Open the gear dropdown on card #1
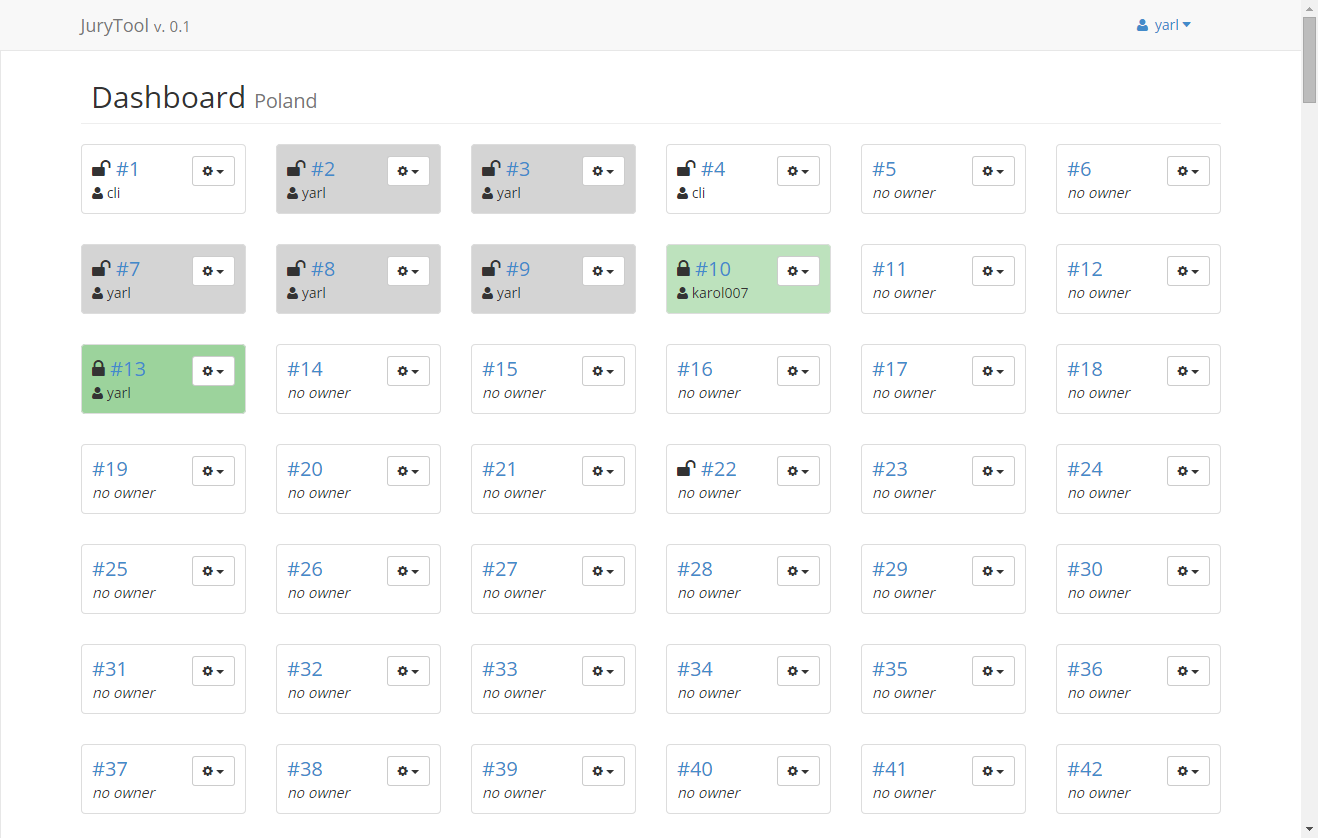The width and height of the screenshot is (1318, 838). [x=213, y=171]
